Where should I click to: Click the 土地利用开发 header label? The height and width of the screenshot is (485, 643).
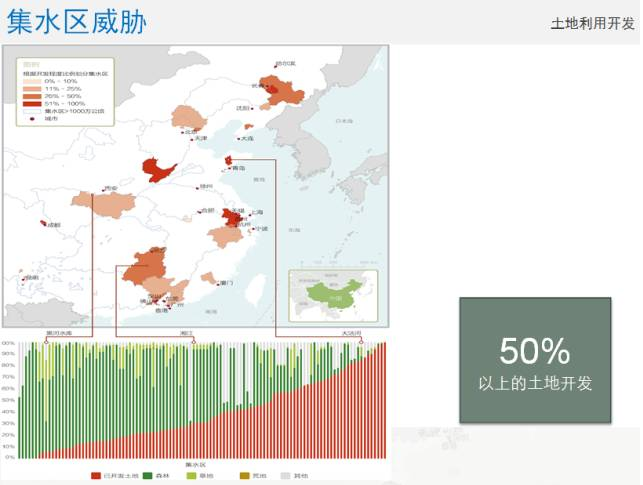pos(592,24)
